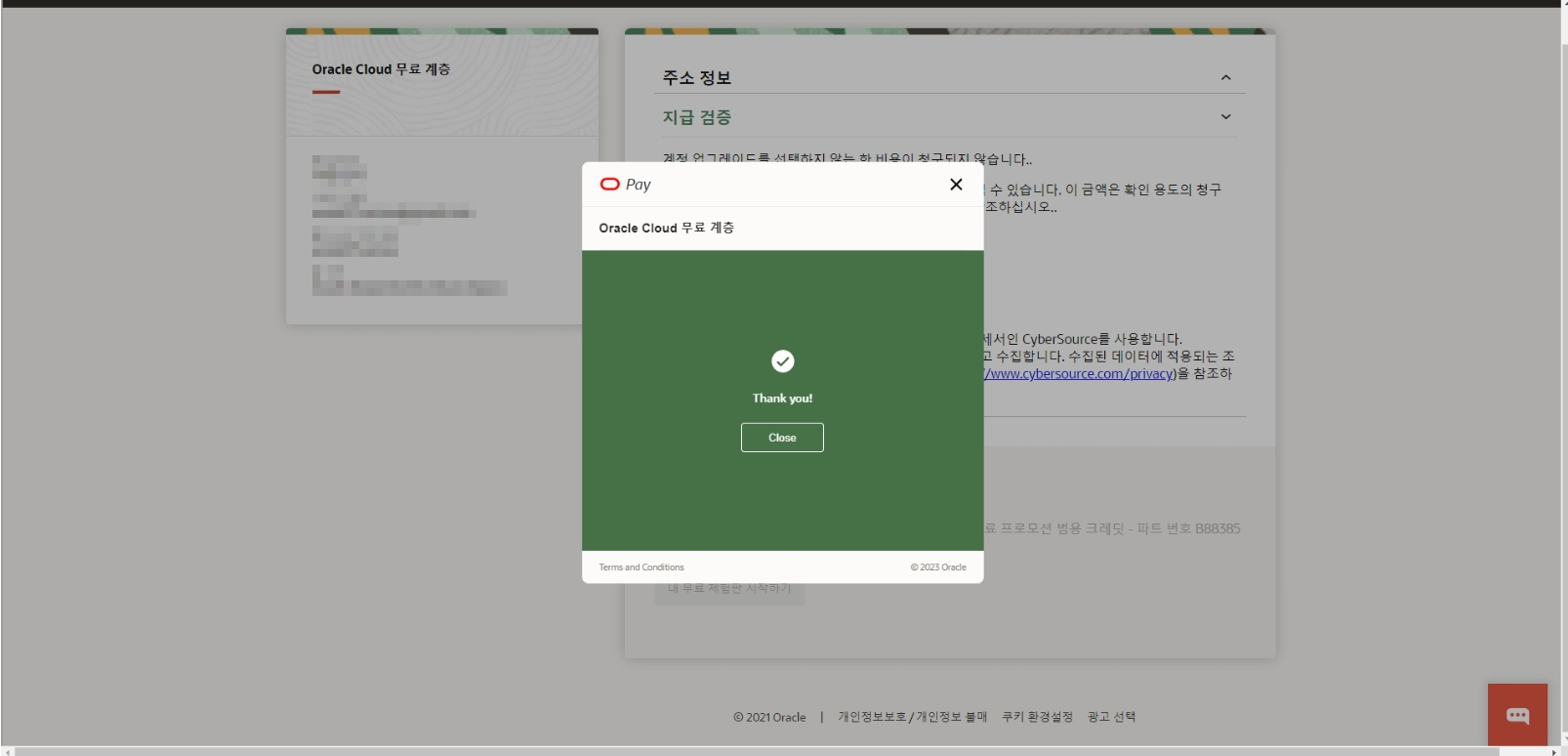1568x756 pixels.
Task: Click the © 2023 Oracle text in dialog
Action: coord(938,567)
